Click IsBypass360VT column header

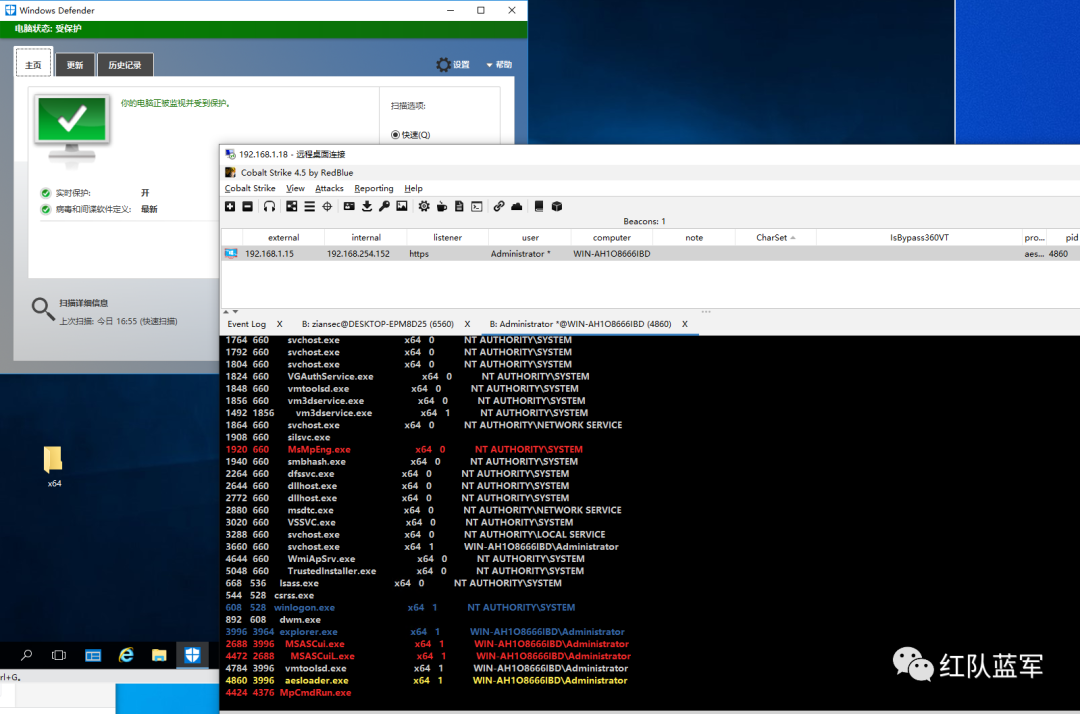point(919,238)
